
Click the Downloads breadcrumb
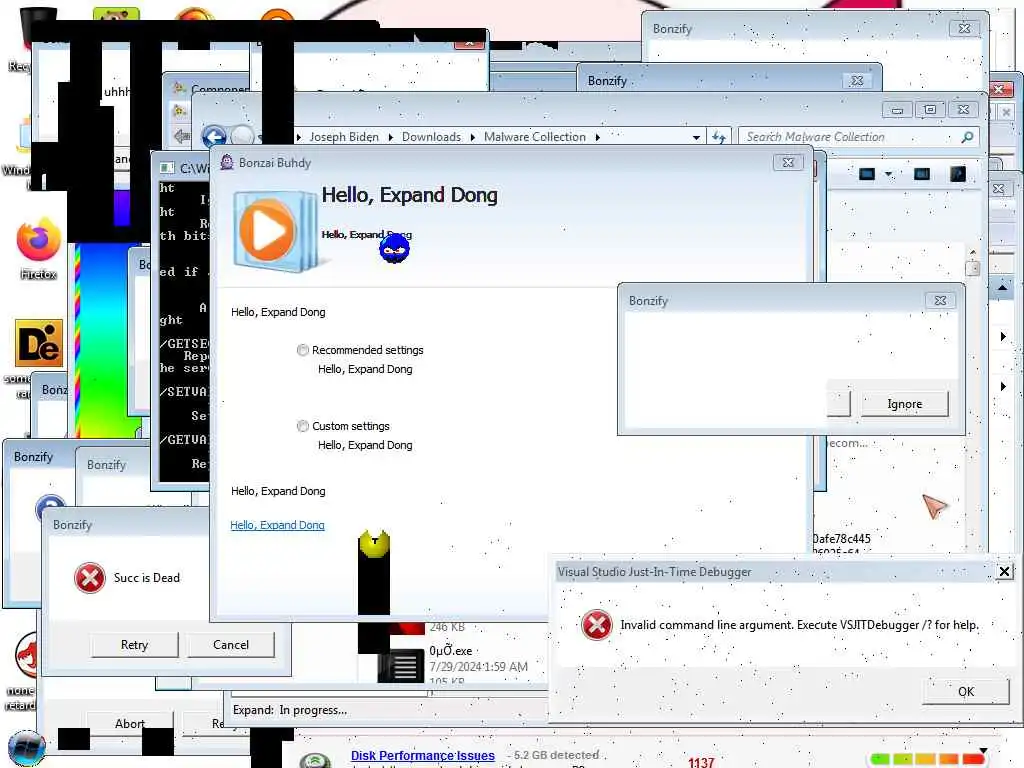[431, 137]
